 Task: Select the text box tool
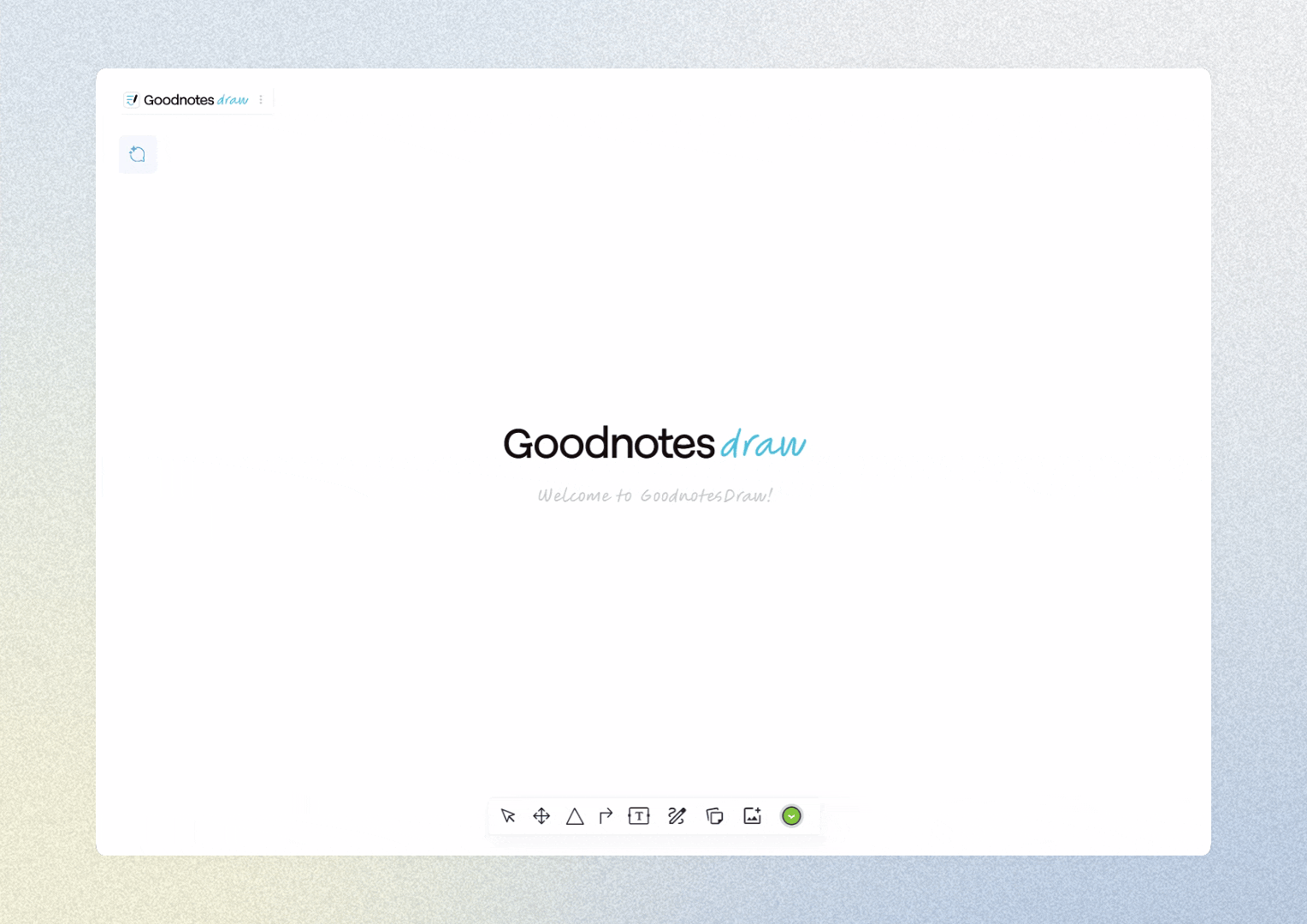(639, 816)
